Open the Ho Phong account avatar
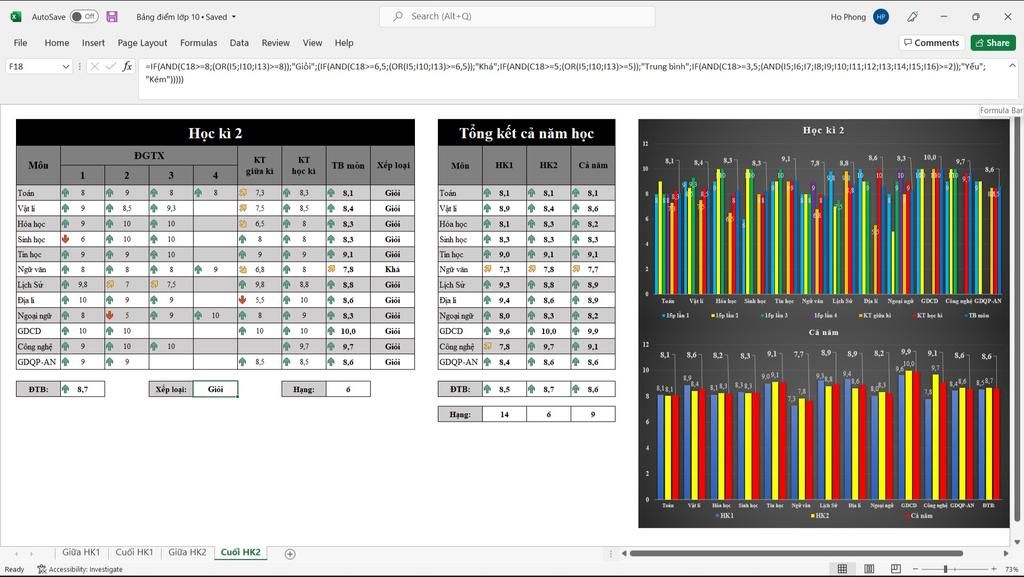 click(x=881, y=17)
